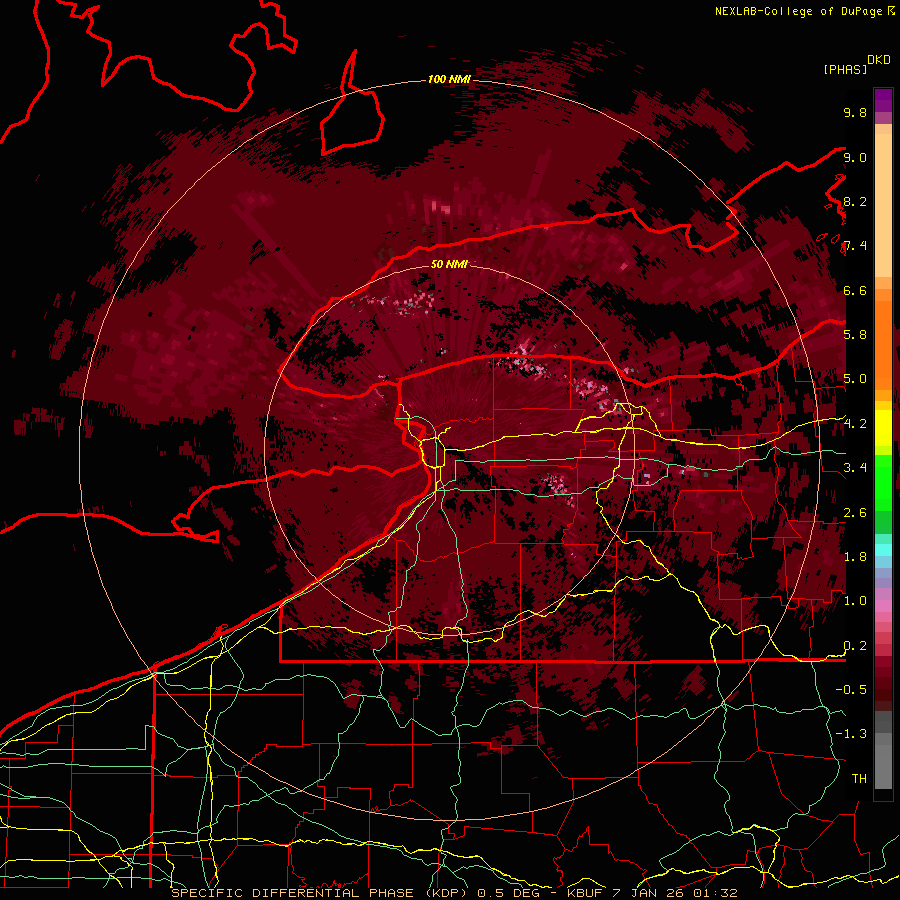
Task: Click the yellow segment of the color scale
Action: pos(883,428)
